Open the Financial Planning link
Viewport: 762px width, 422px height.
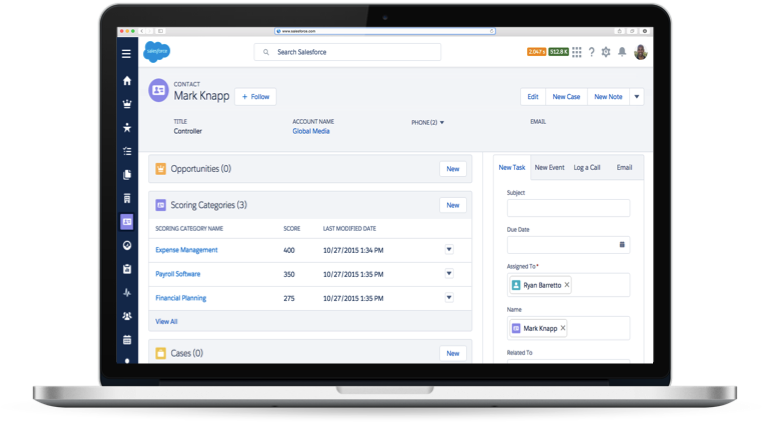[x=181, y=298]
